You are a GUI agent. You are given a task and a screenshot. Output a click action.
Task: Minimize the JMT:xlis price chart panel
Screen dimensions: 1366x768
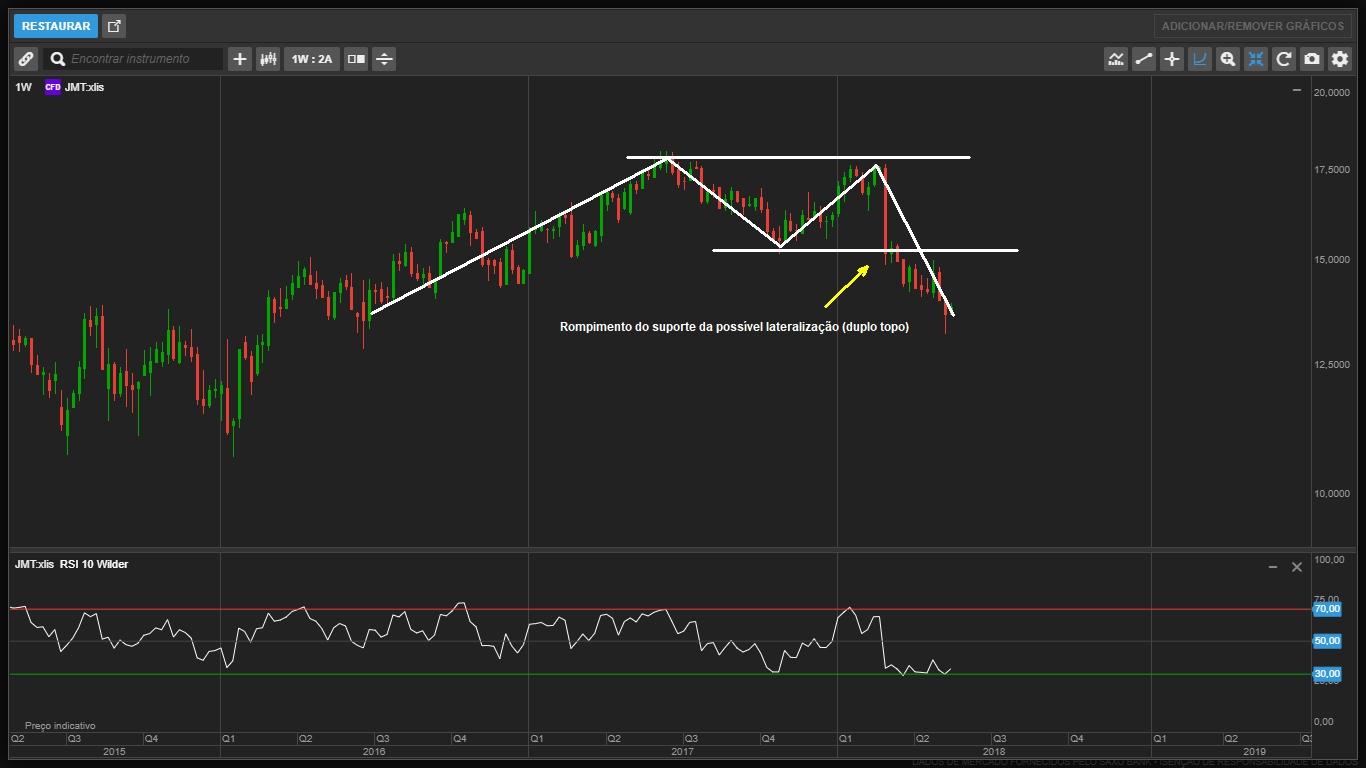(1297, 90)
